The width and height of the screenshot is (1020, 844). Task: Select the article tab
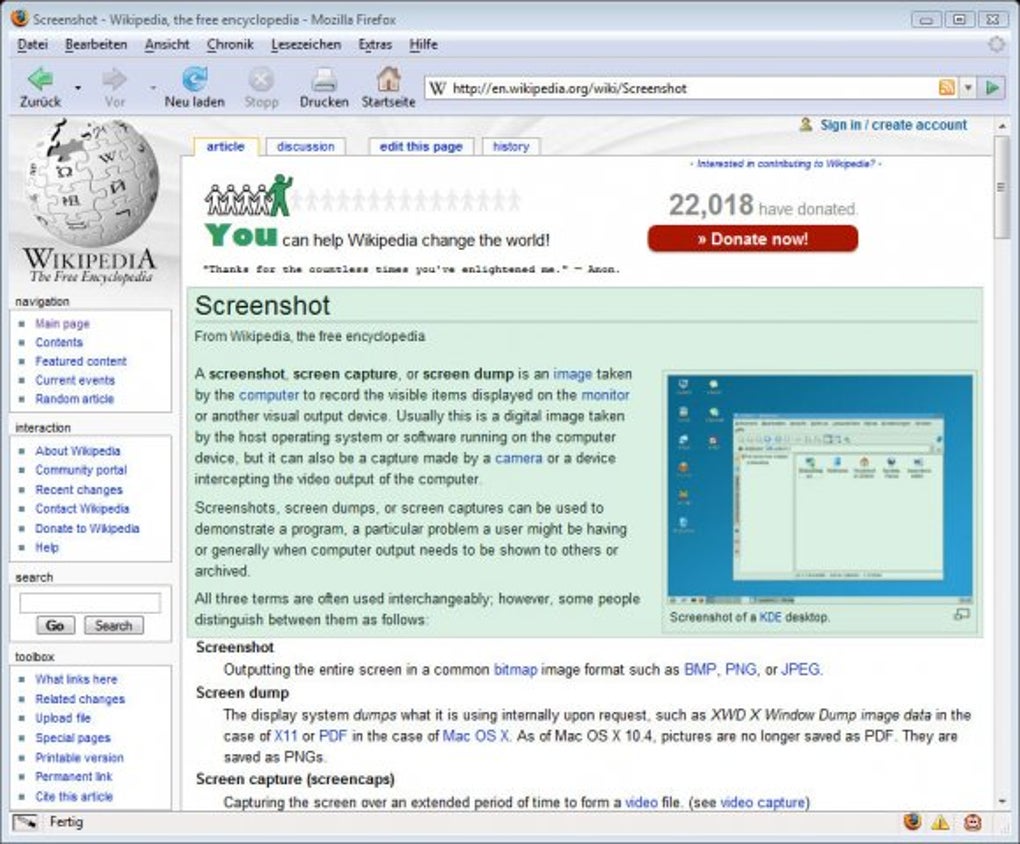[225, 146]
